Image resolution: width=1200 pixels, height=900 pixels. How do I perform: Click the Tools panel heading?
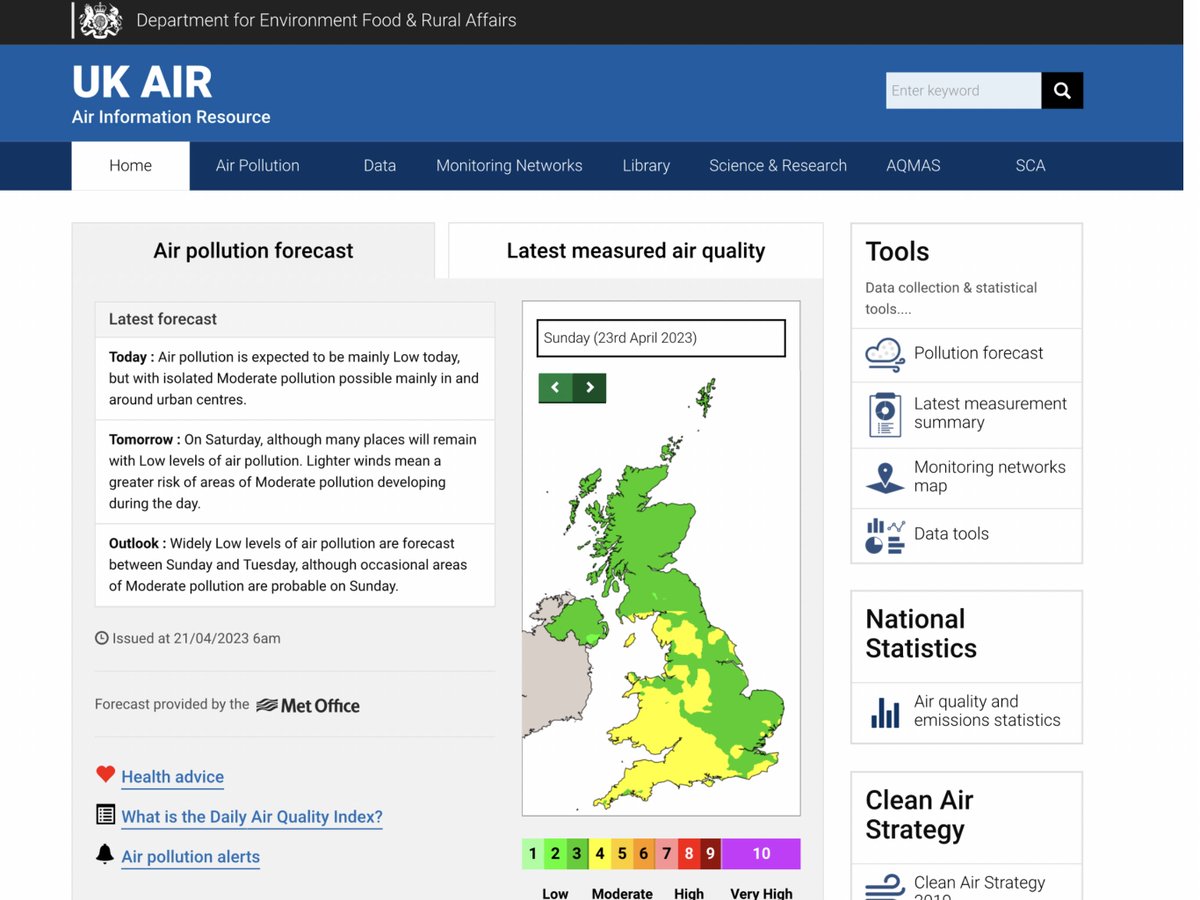(897, 252)
